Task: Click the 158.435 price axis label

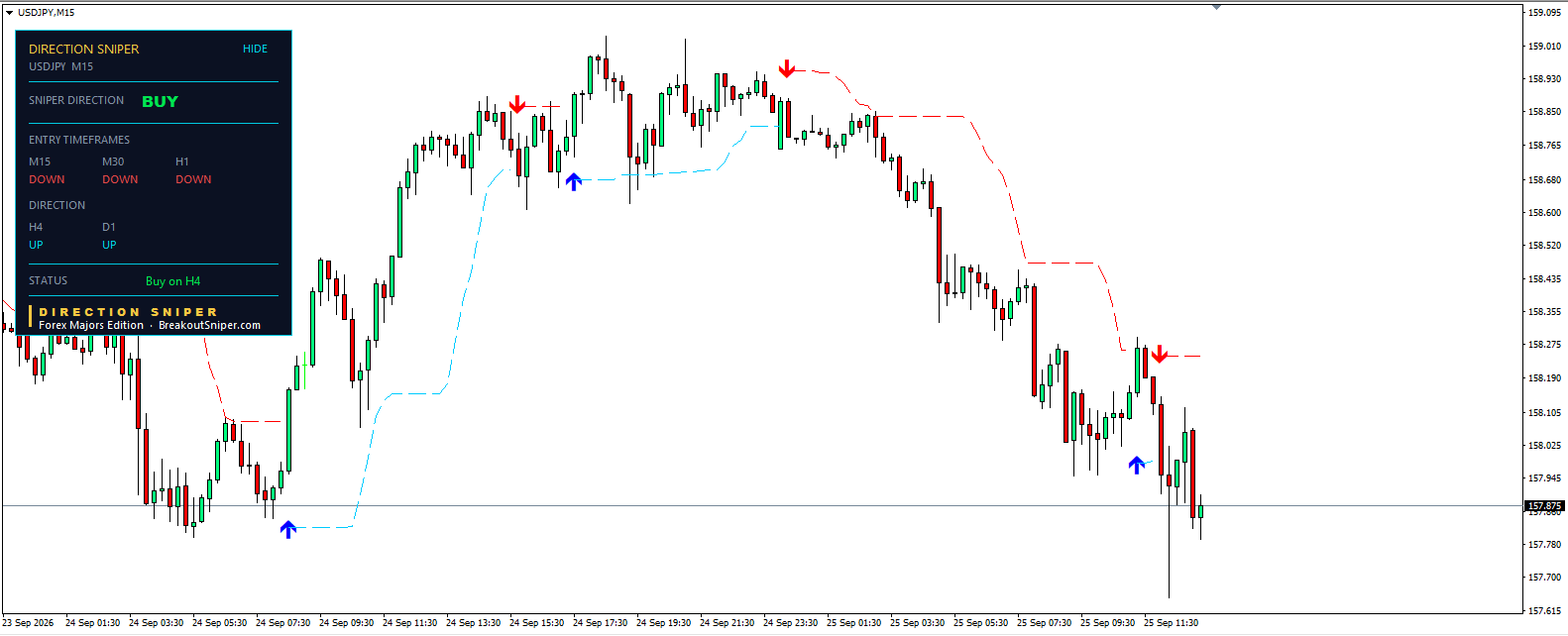Action: [1544, 279]
